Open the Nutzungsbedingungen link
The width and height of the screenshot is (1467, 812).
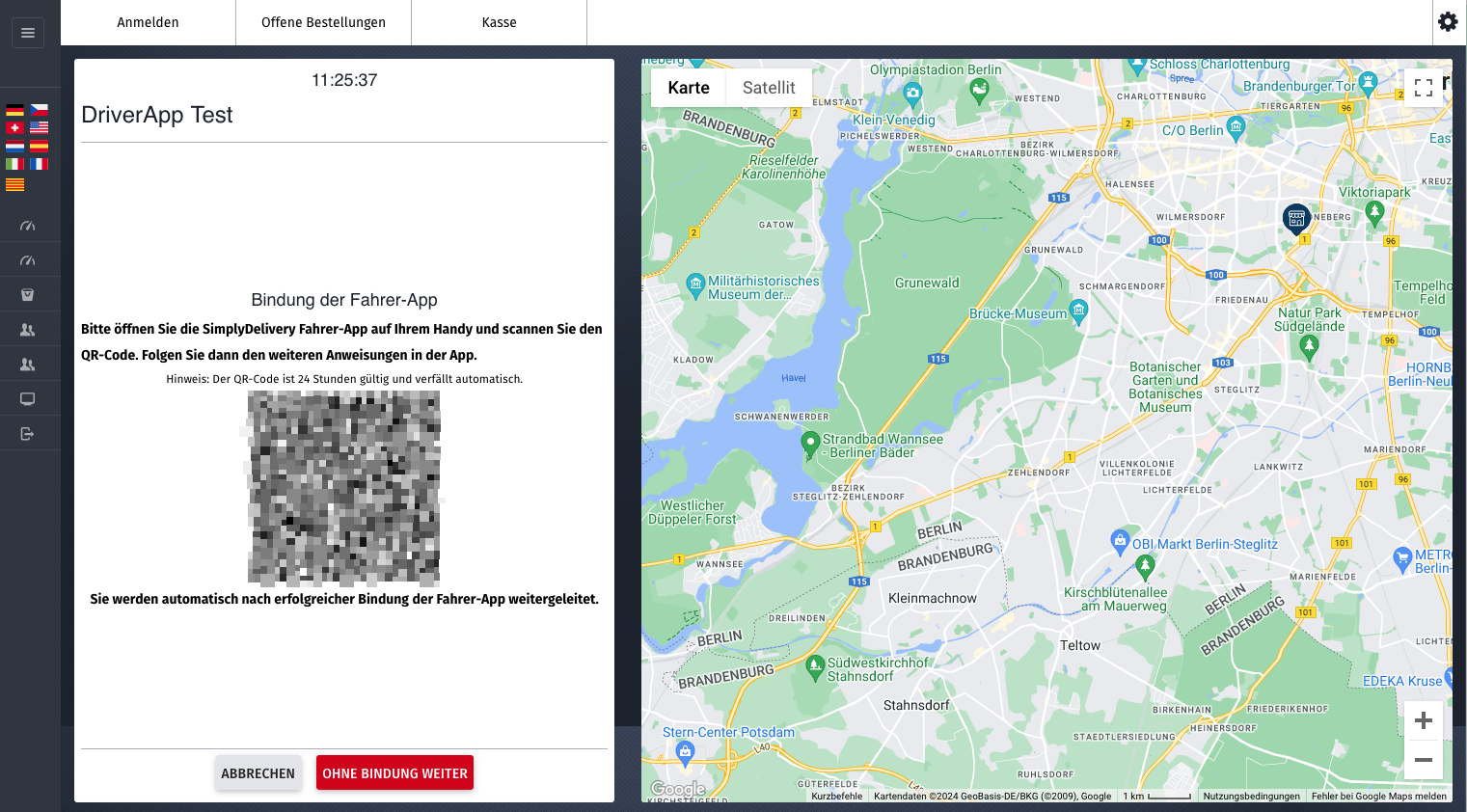[x=1251, y=797]
